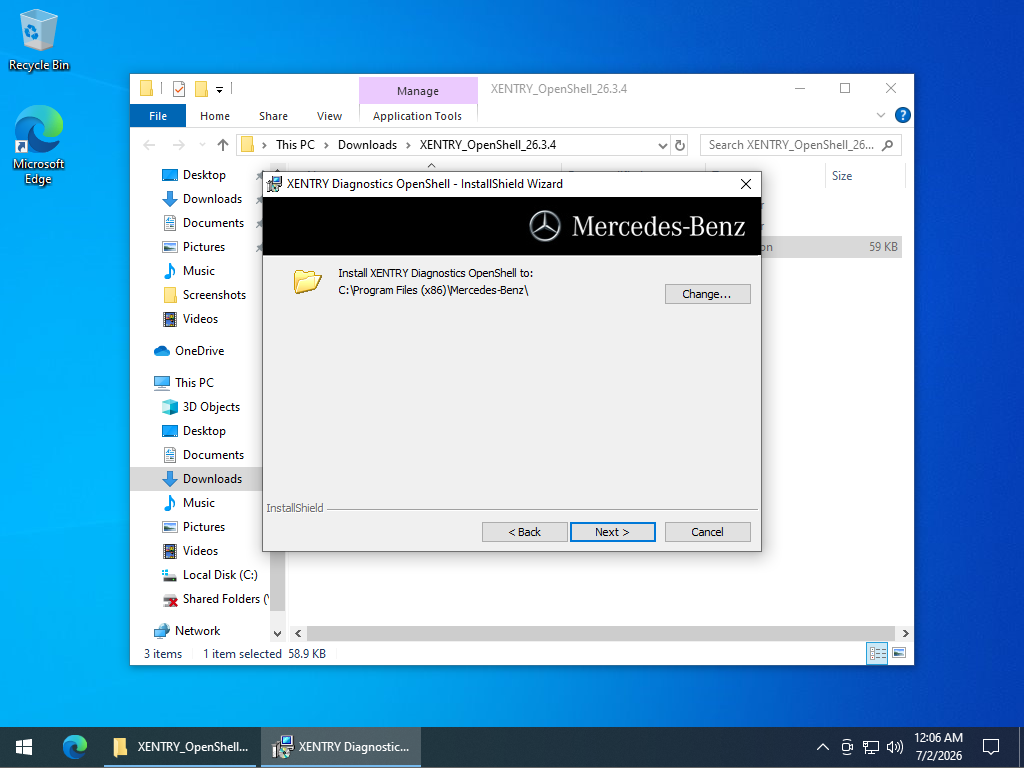Click the horizontal scrollbar in file list

(x=600, y=633)
